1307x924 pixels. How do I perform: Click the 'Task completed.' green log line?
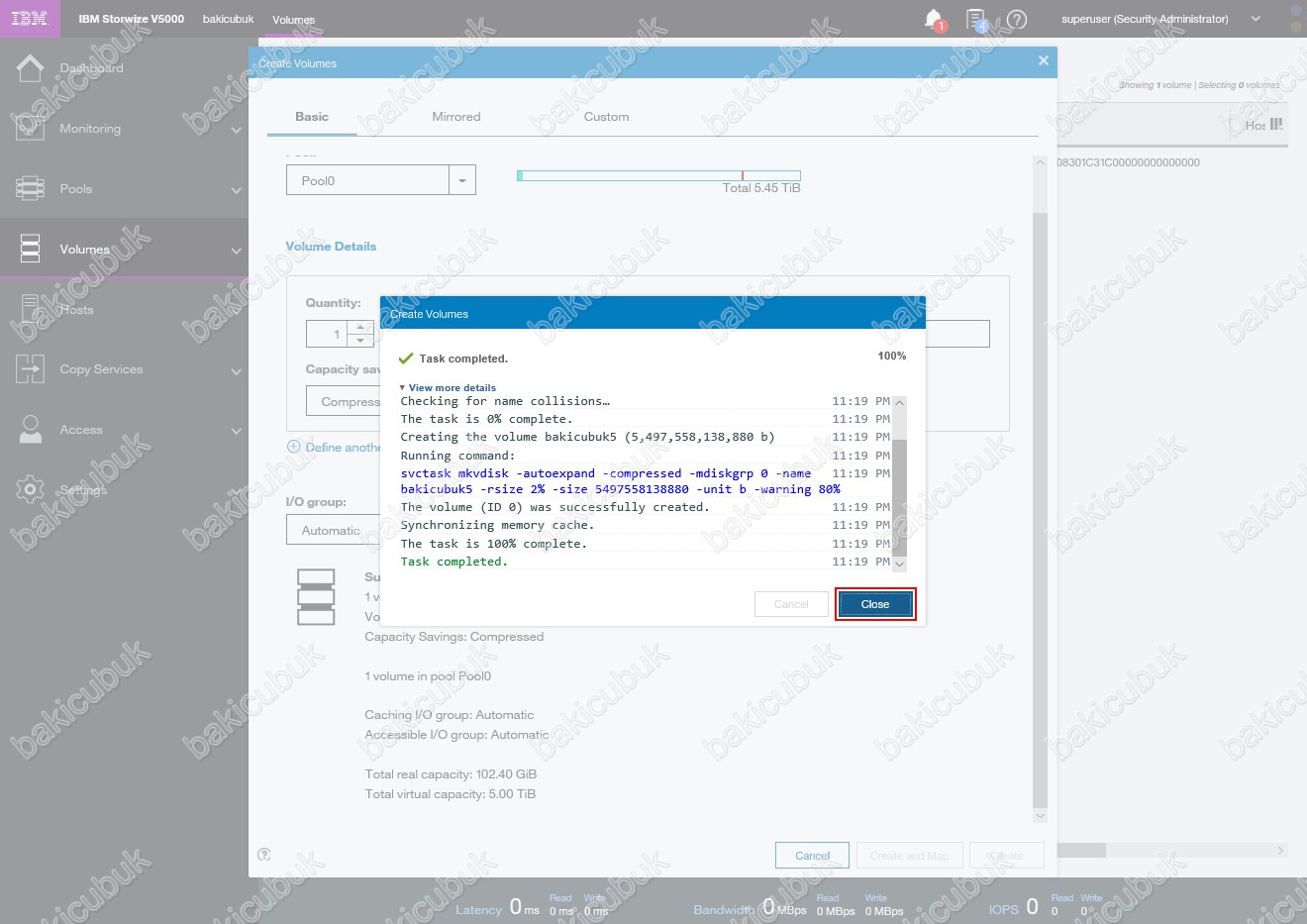453,562
